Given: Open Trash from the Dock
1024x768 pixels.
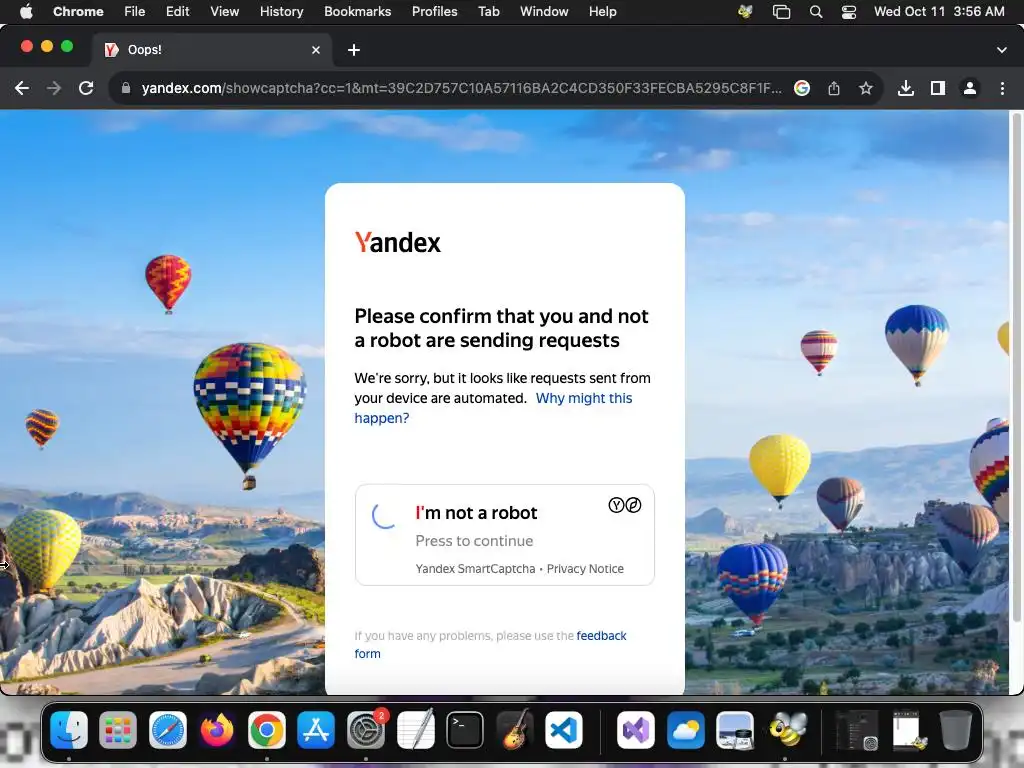Looking at the screenshot, I should pyautogui.click(x=955, y=729).
